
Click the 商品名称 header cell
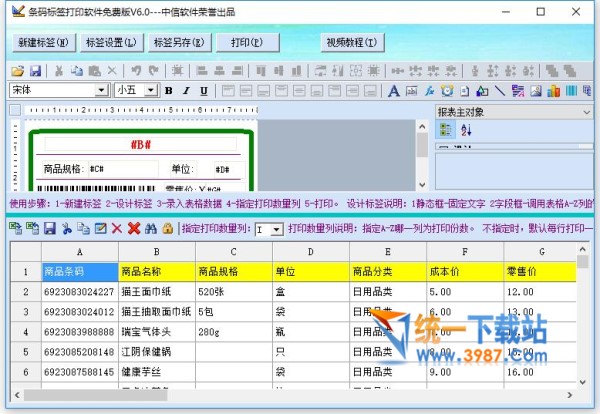click(157, 272)
